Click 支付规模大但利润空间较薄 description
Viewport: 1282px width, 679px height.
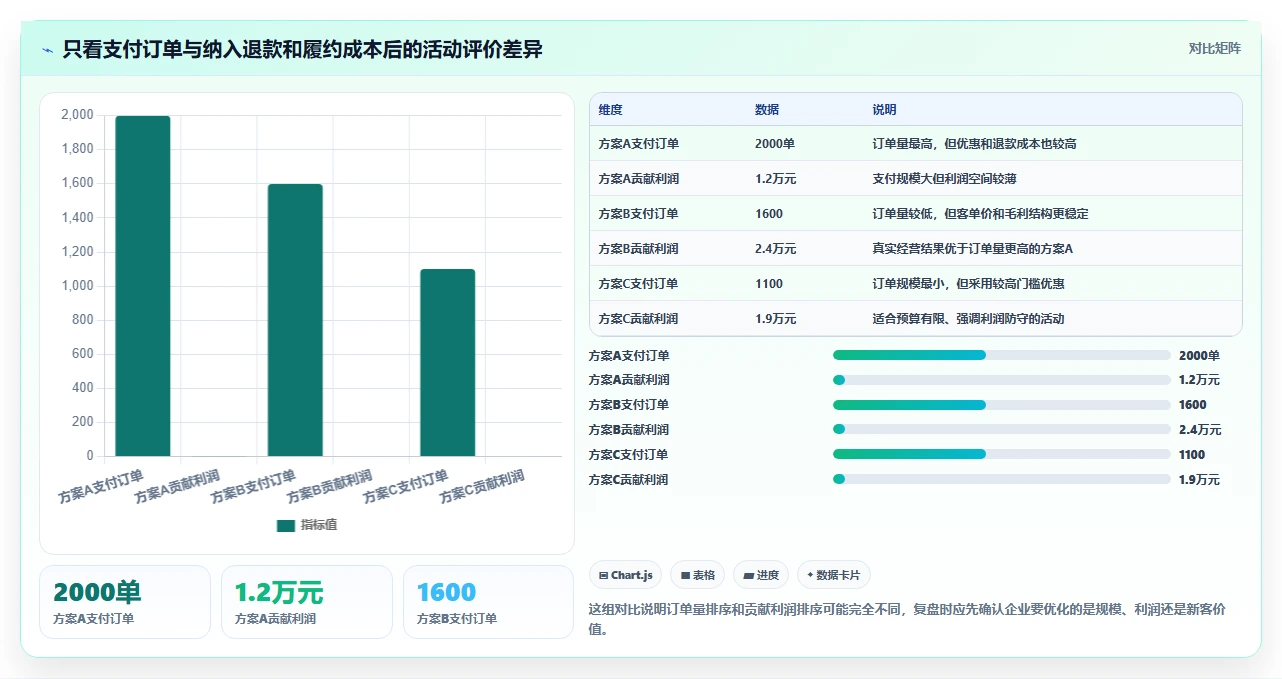tap(945, 179)
